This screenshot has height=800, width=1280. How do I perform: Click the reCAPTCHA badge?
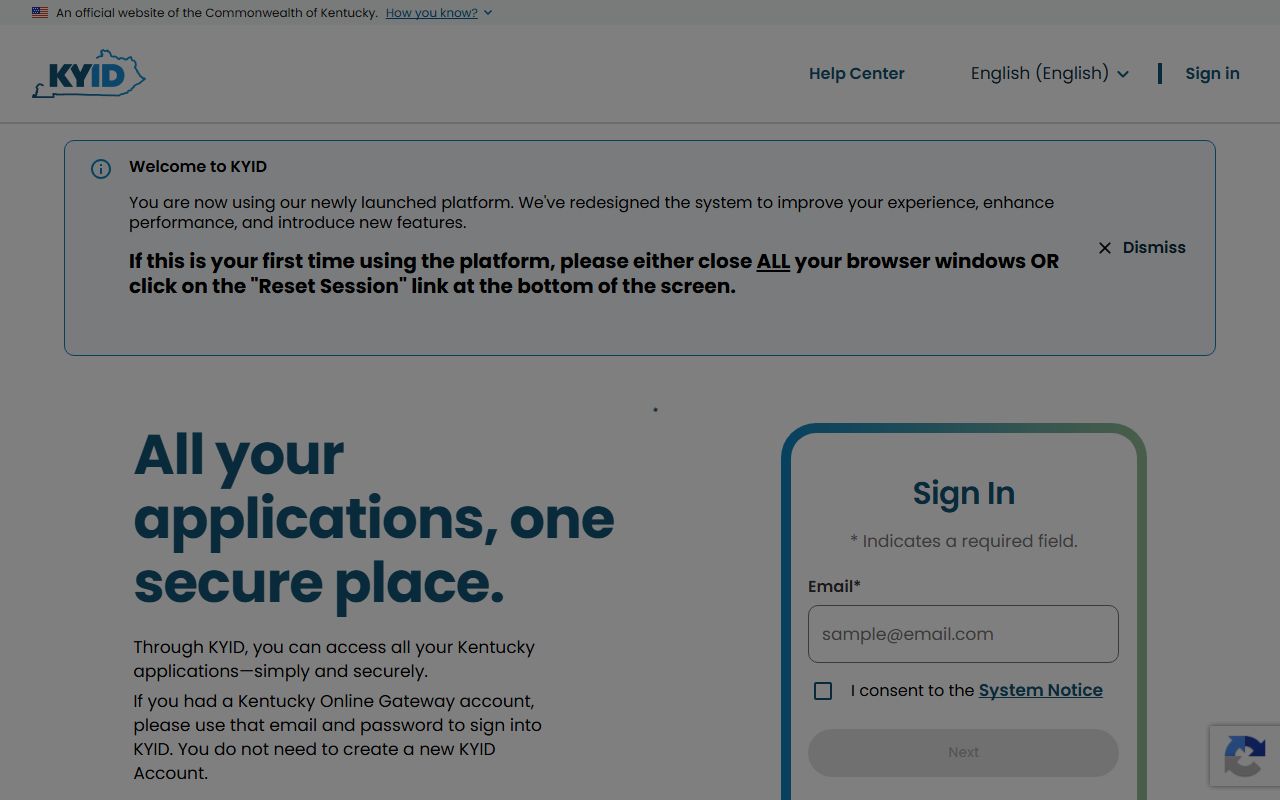point(1245,756)
